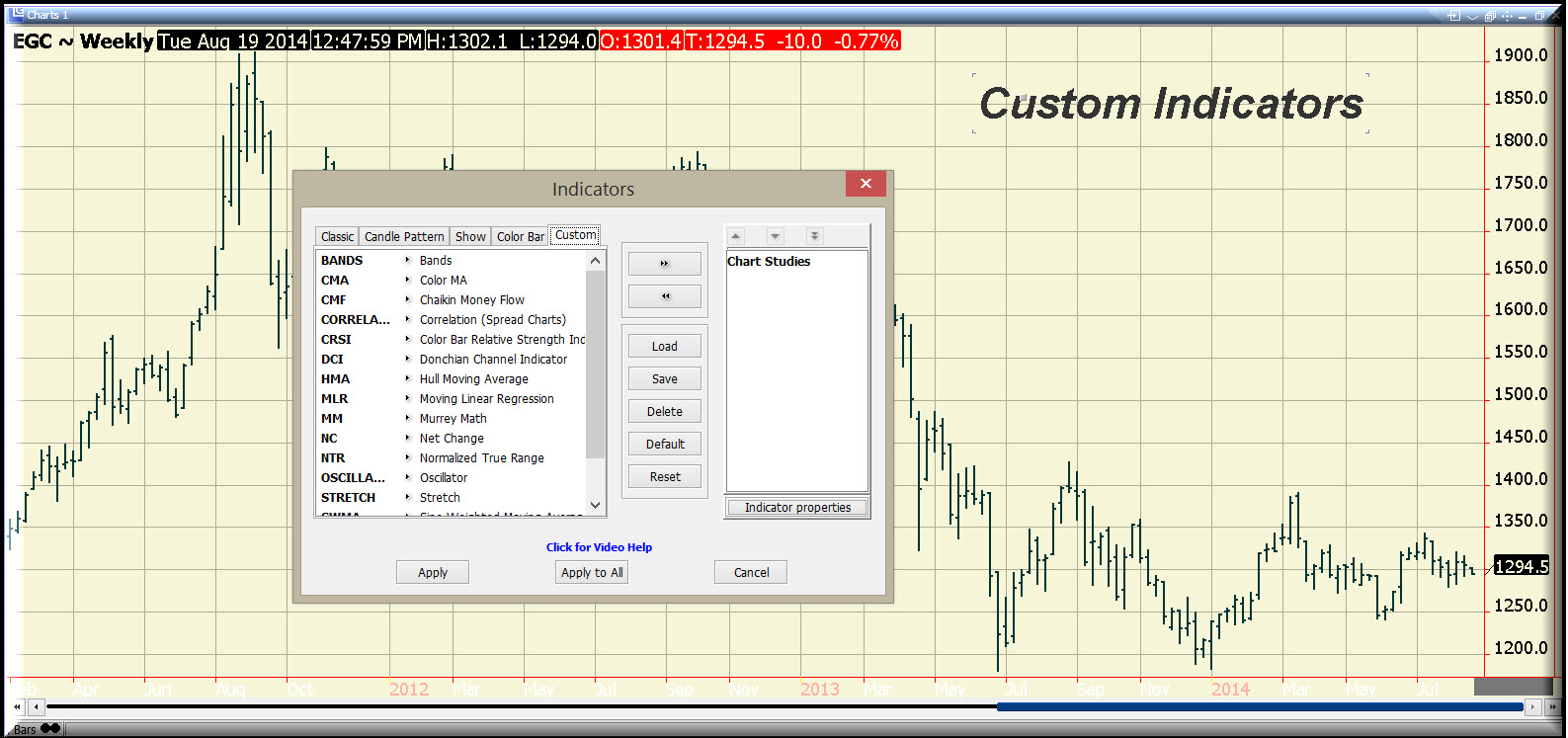Save the current indicator set
The width and height of the screenshot is (1568, 738).
click(664, 378)
